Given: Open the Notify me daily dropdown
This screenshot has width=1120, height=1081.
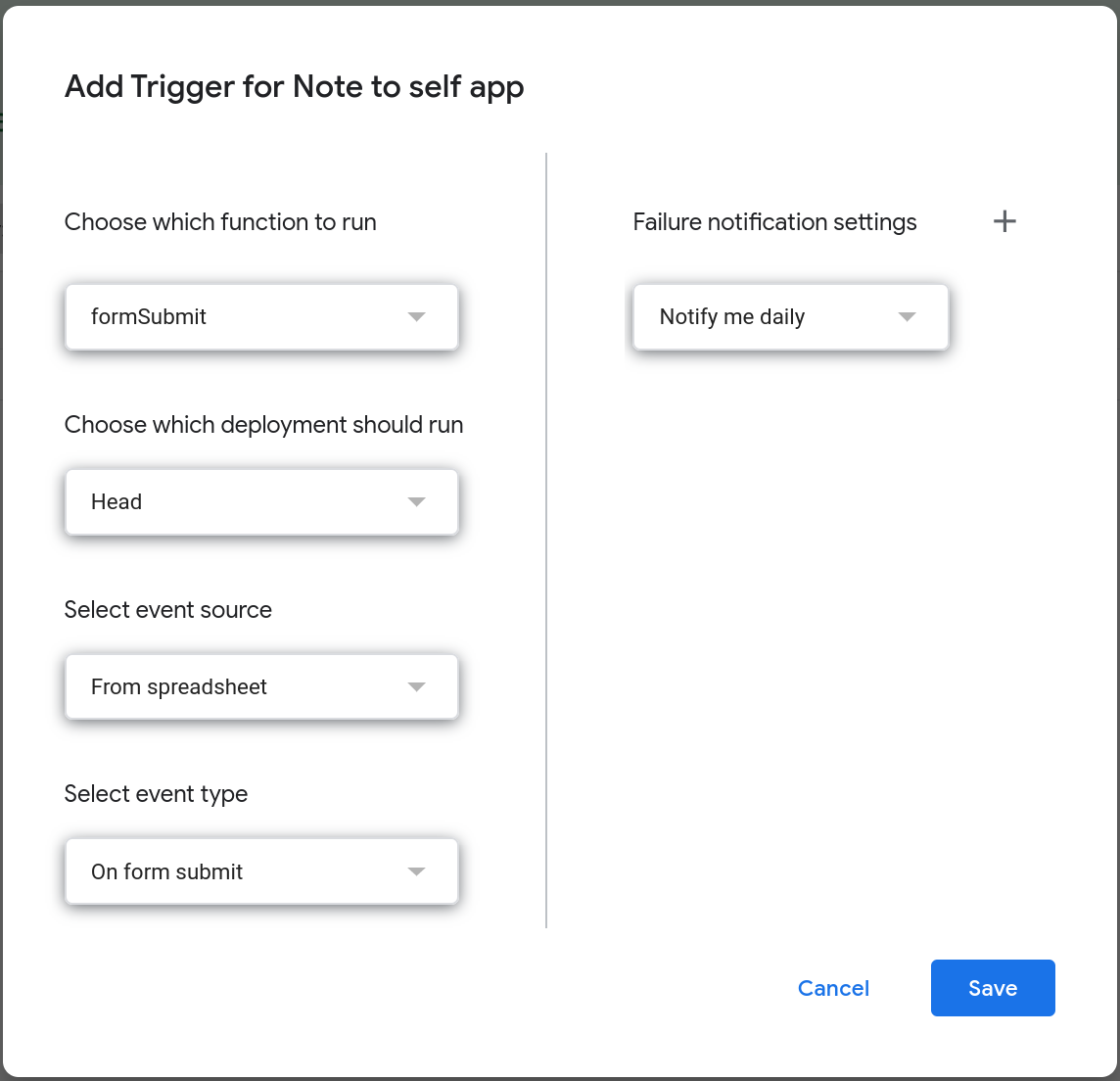Looking at the screenshot, I should [791, 316].
